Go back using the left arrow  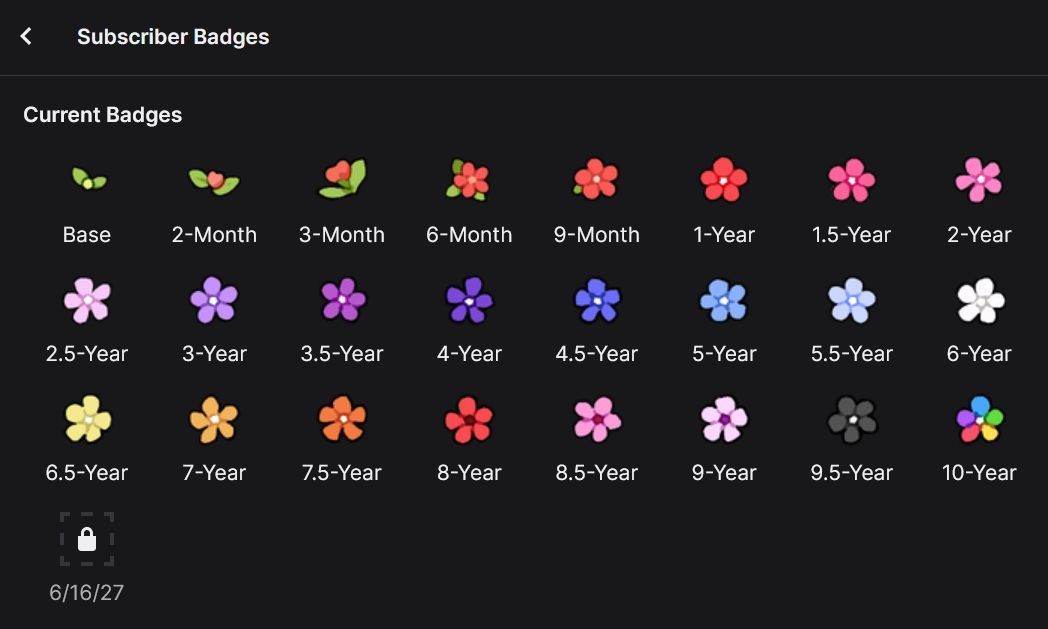click(27, 37)
